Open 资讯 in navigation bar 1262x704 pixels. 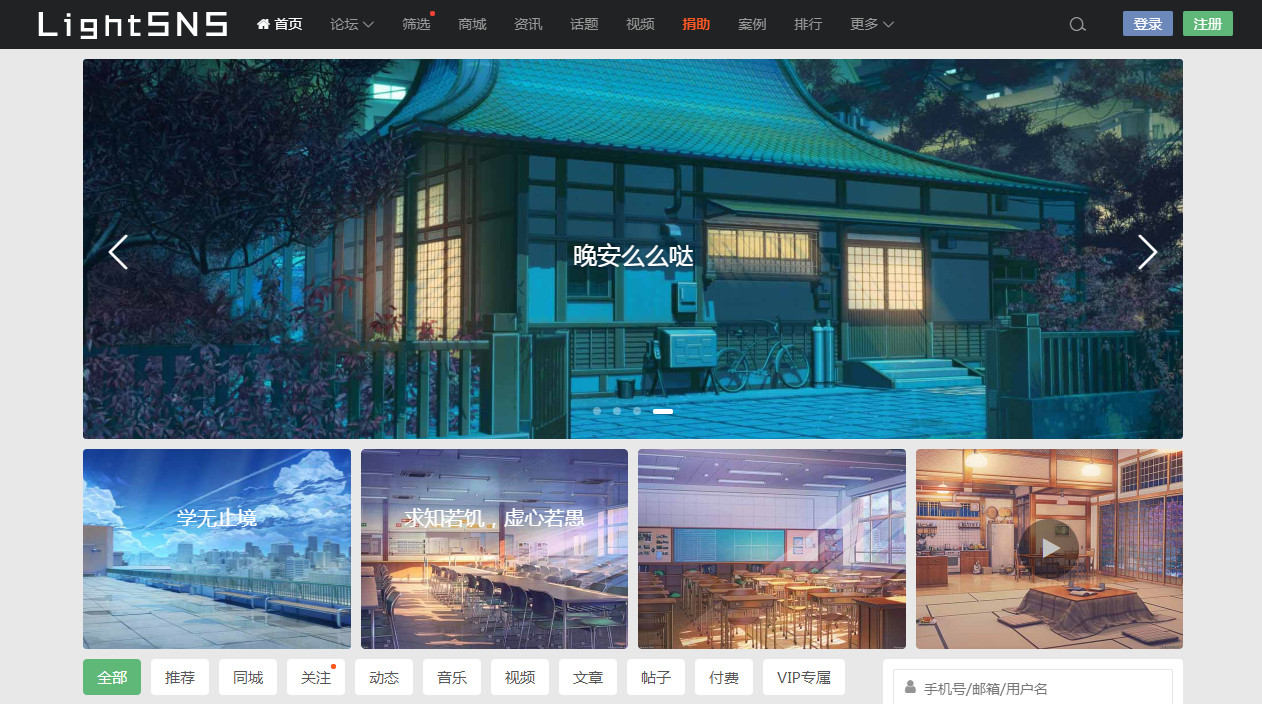[x=528, y=24]
